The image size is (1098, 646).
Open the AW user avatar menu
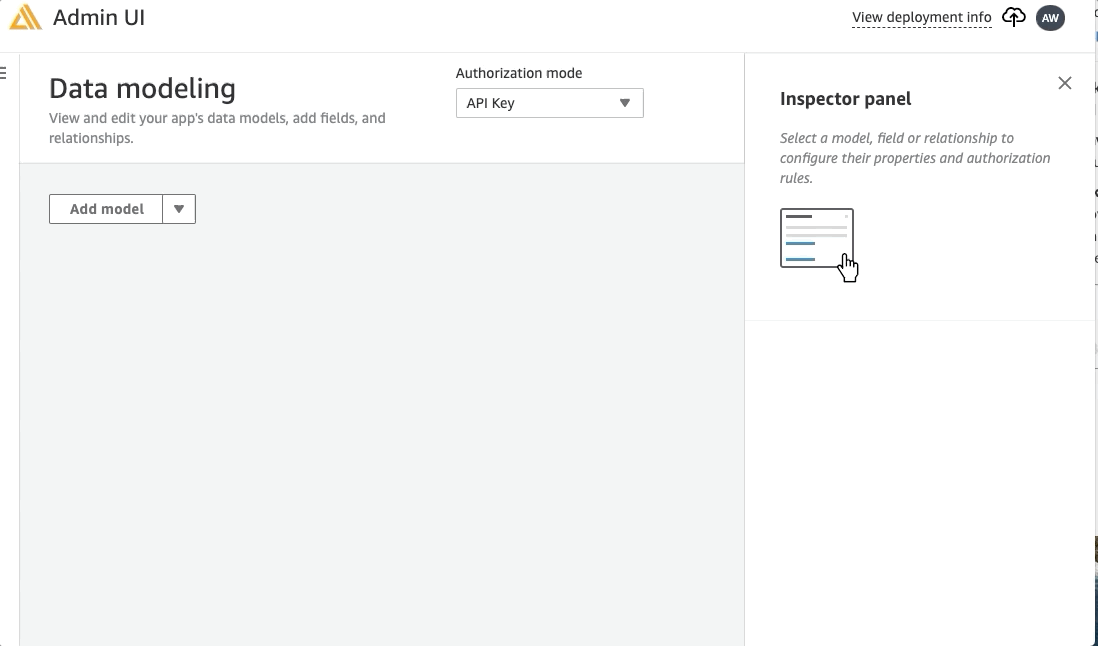coord(1050,17)
